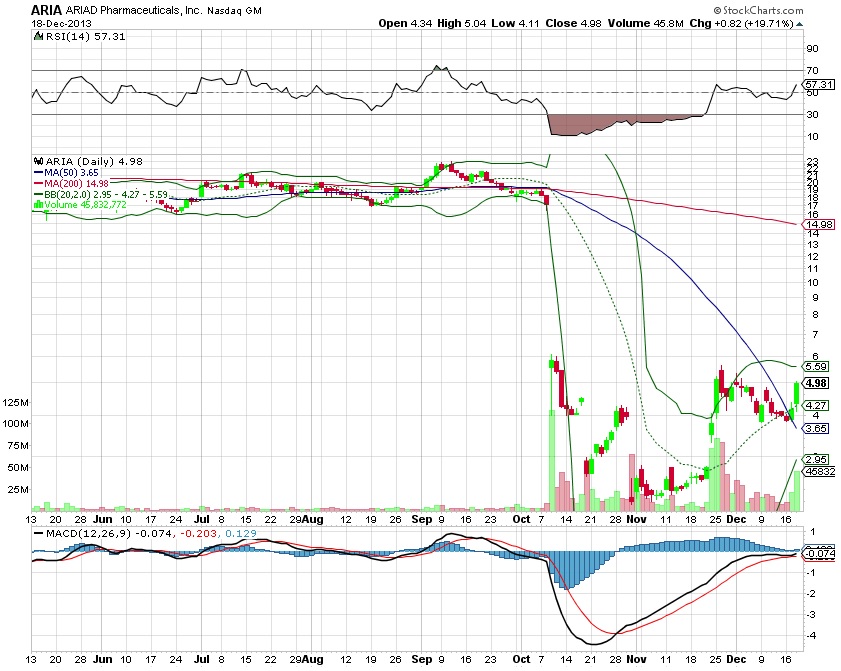The image size is (841, 671).
Task: Click the ARIAD Pharmaceuticals, Inc. company name
Action: coord(134,10)
